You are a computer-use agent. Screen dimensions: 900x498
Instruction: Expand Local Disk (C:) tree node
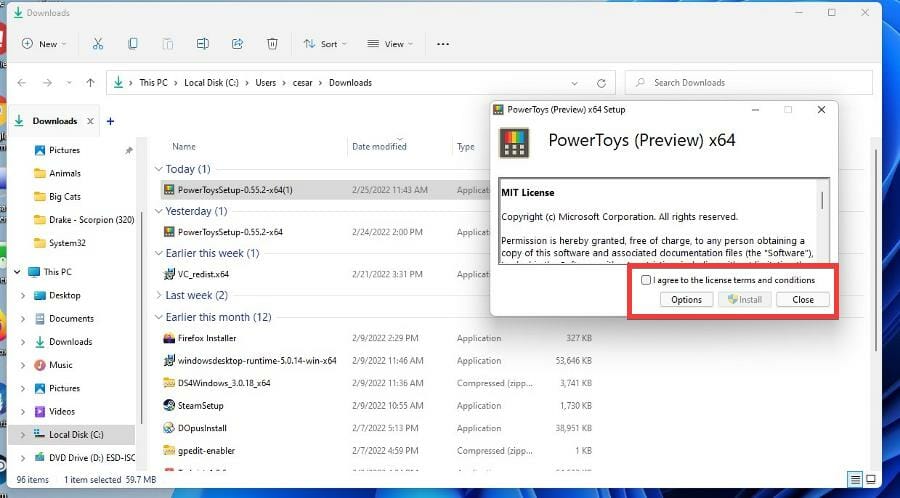point(23,435)
